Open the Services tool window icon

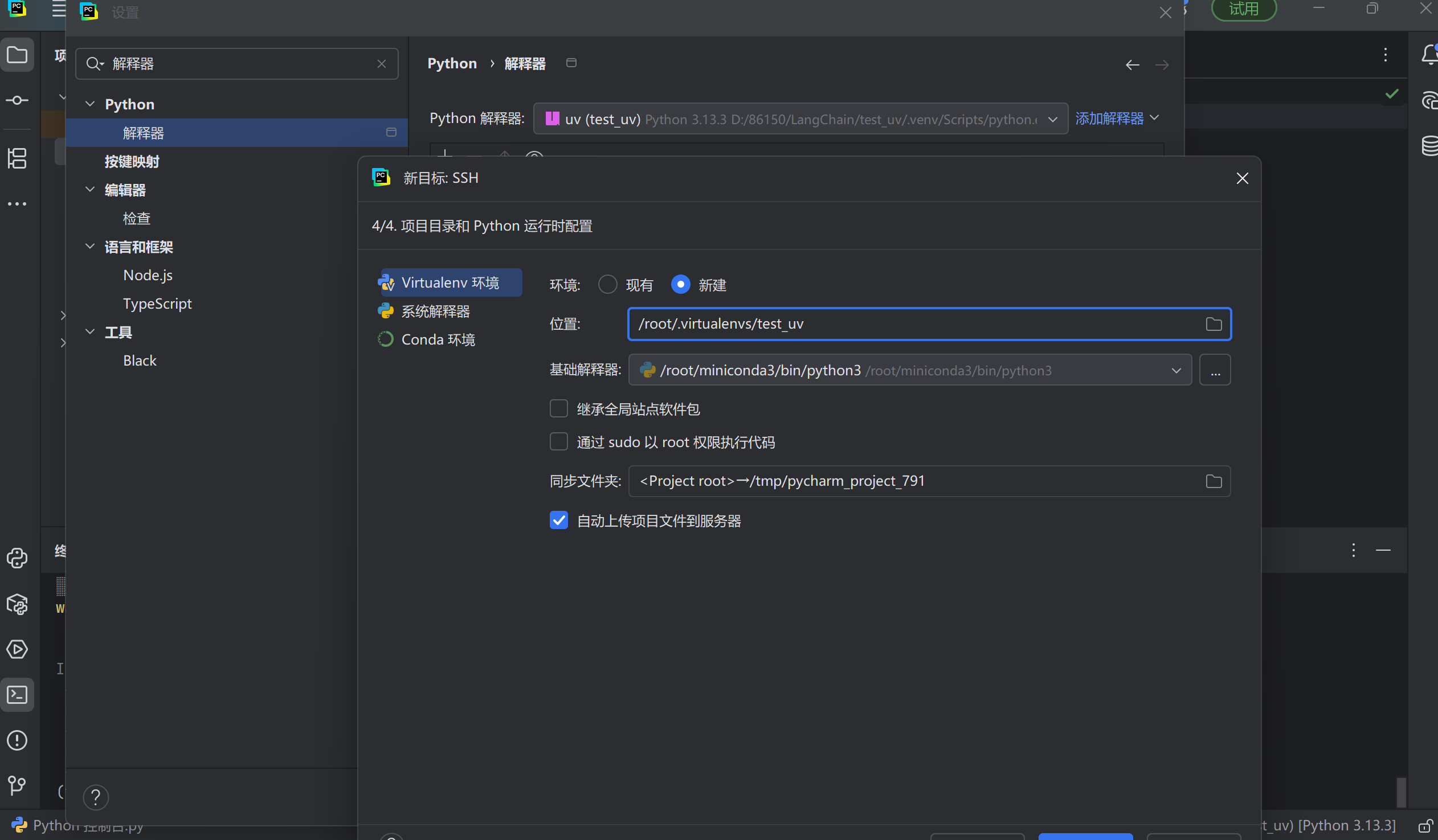(x=17, y=650)
